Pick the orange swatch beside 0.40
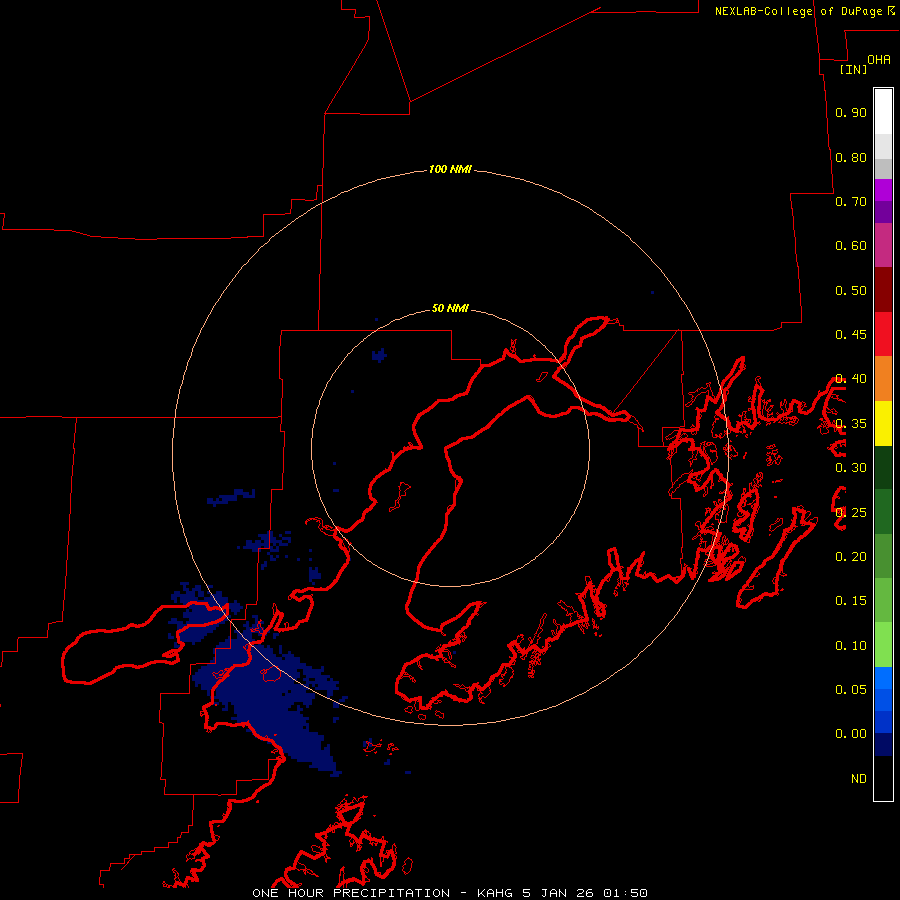 883,378
